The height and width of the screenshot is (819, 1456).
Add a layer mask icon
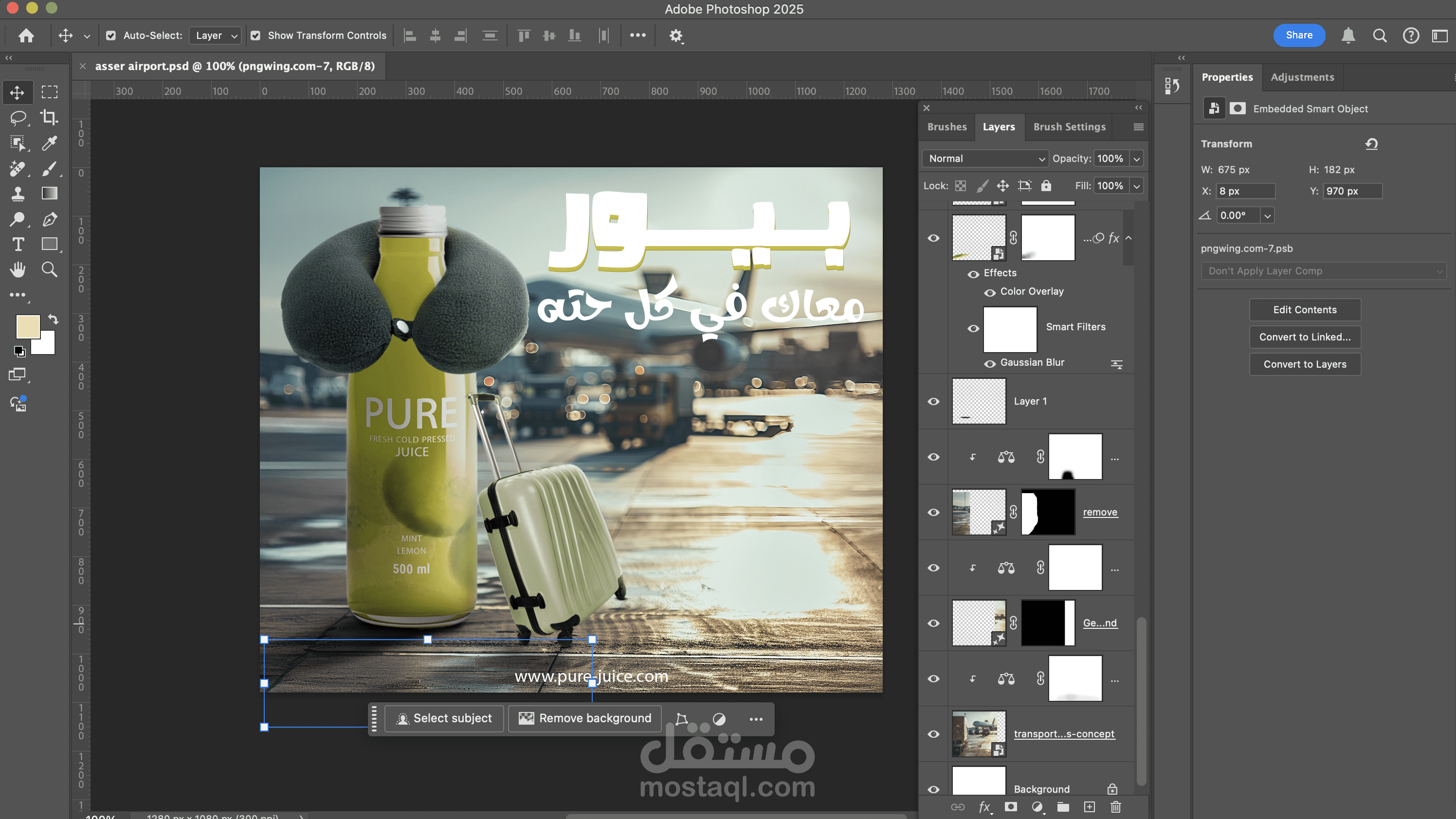pyautogui.click(x=1011, y=806)
